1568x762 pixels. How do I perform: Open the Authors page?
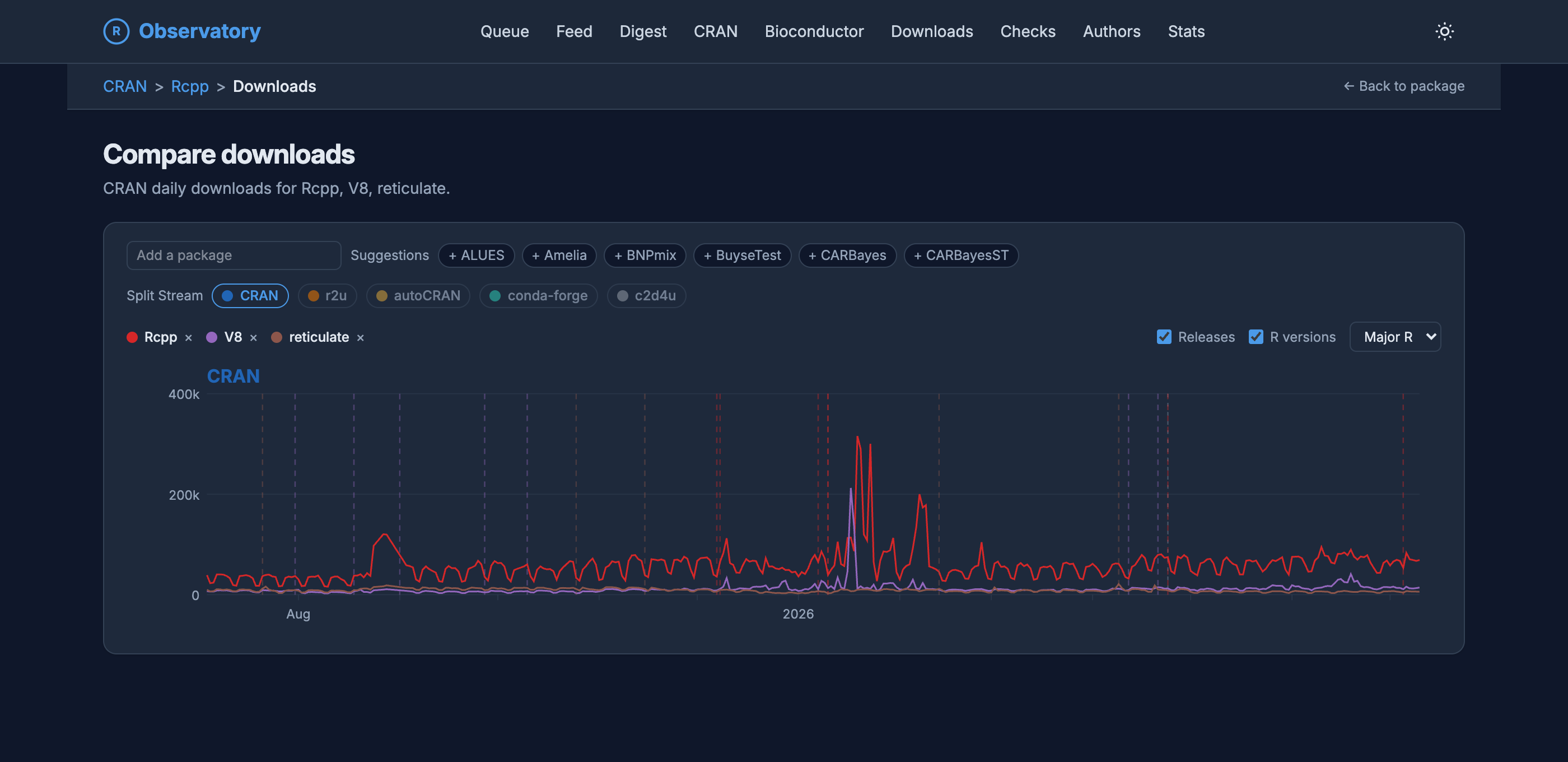click(x=1111, y=31)
